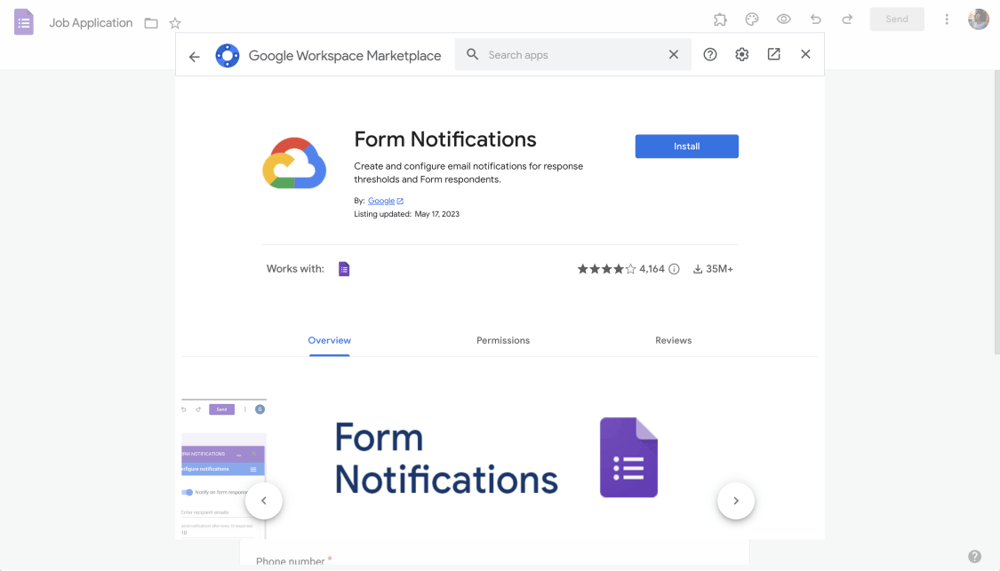Screen dimensions: 1000x571
Task: Go back in the Marketplace dialog
Action: [x=195, y=57]
